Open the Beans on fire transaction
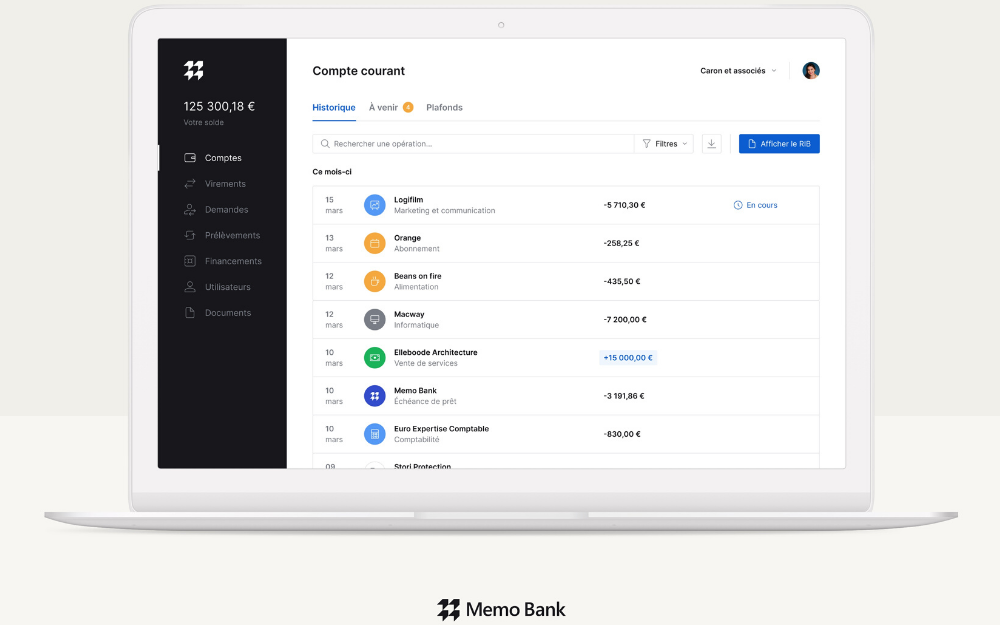 [x=566, y=281]
